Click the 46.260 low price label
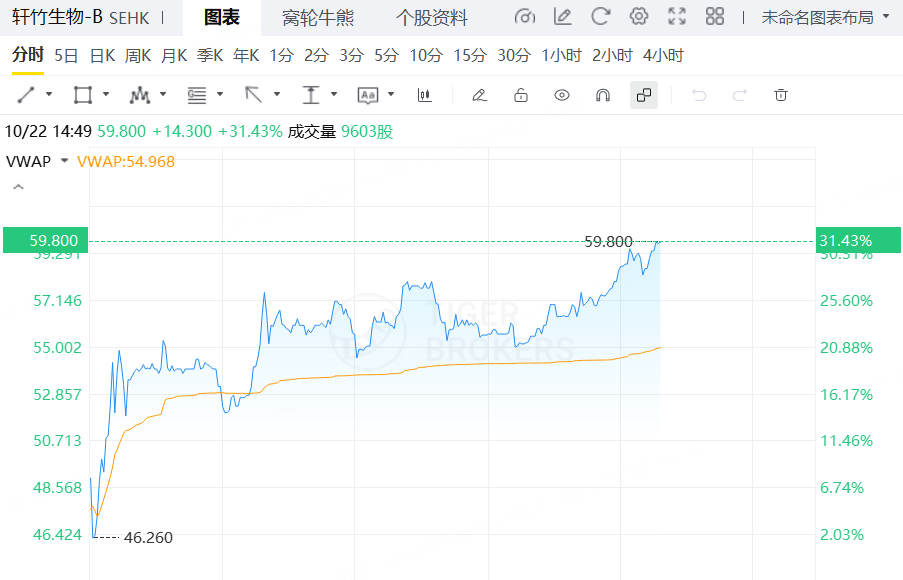903x580 pixels. pyautogui.click(x=148, y=537)
